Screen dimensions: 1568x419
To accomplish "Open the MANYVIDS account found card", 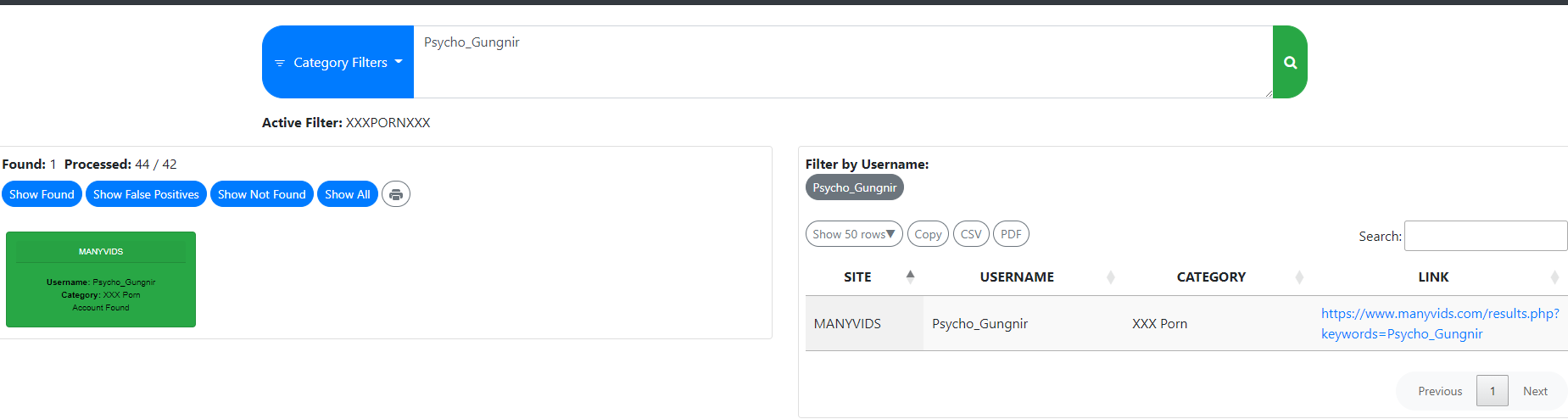I will (101, 279).
